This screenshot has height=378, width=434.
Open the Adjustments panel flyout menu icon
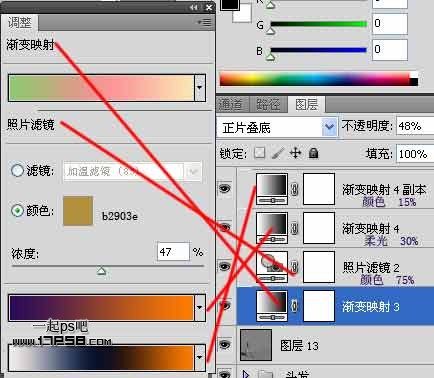[x=204, y=22]
